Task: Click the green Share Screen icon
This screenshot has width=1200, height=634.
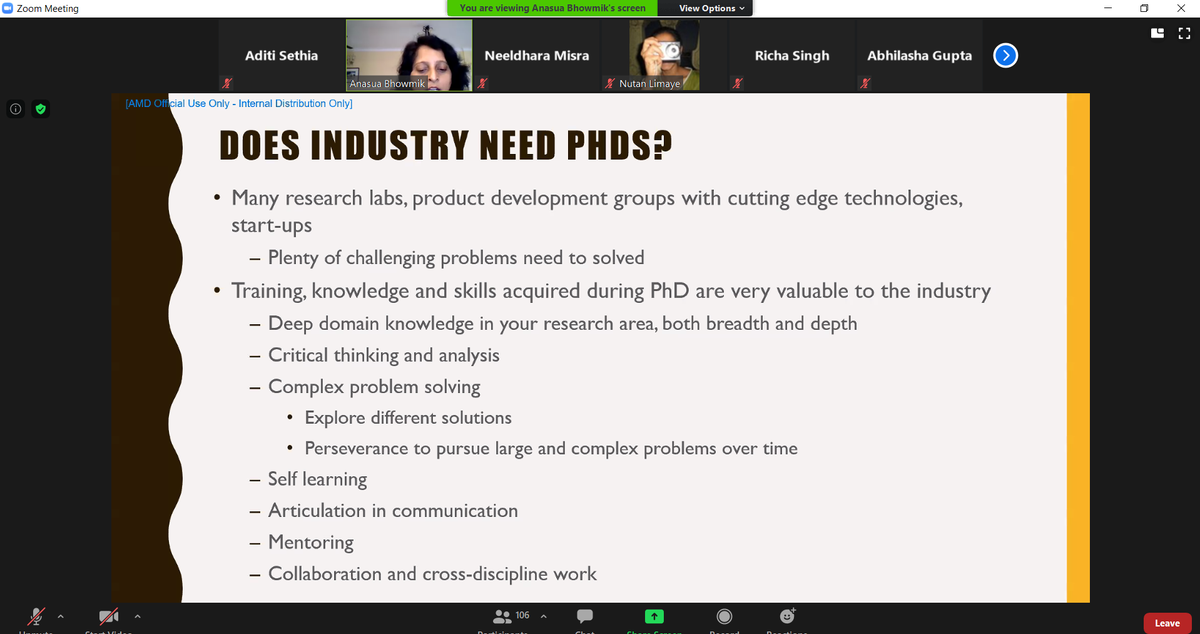Action: click(x=654, y=616)
